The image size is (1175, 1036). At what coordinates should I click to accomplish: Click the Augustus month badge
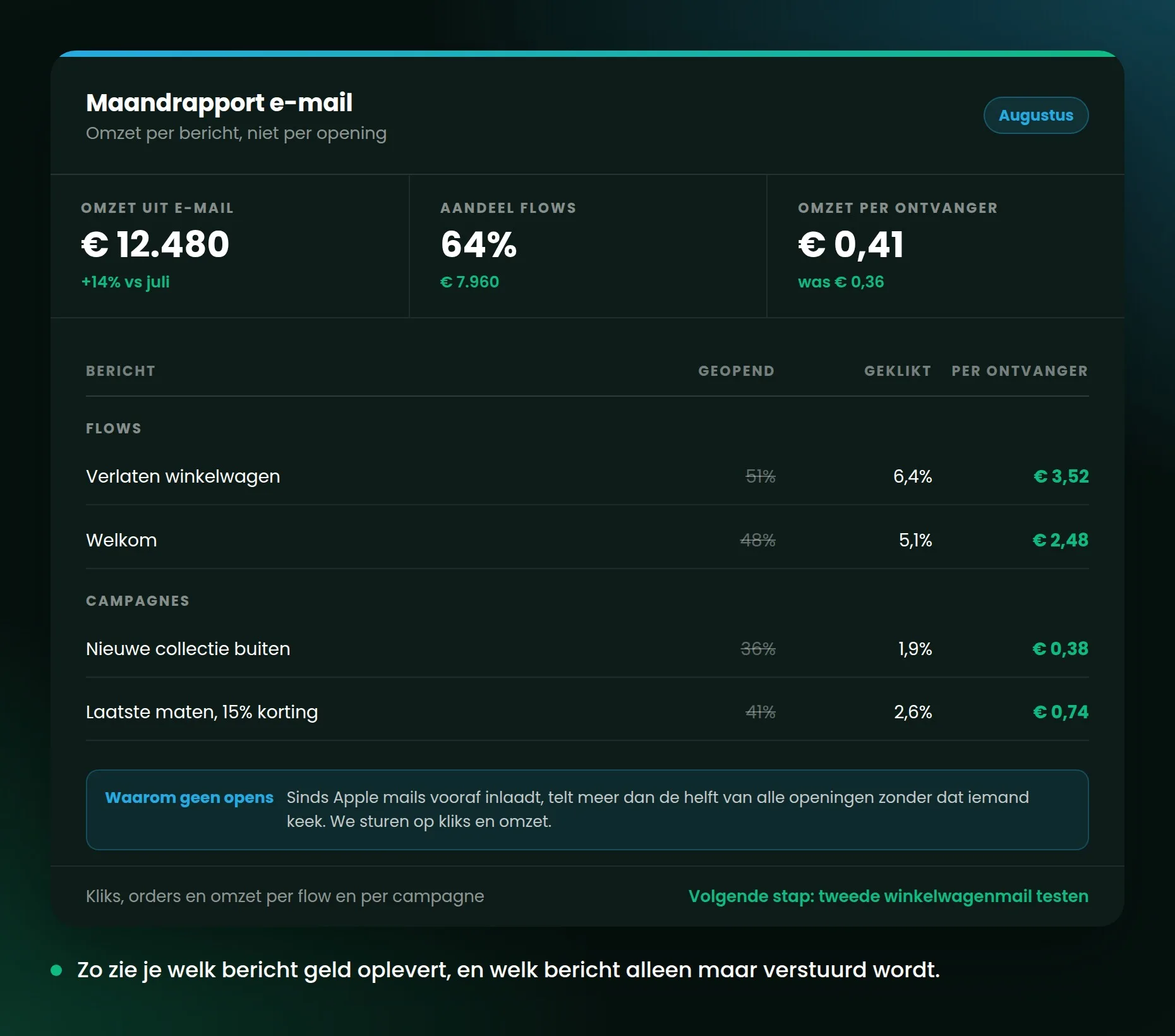(x=1036, y=116)
